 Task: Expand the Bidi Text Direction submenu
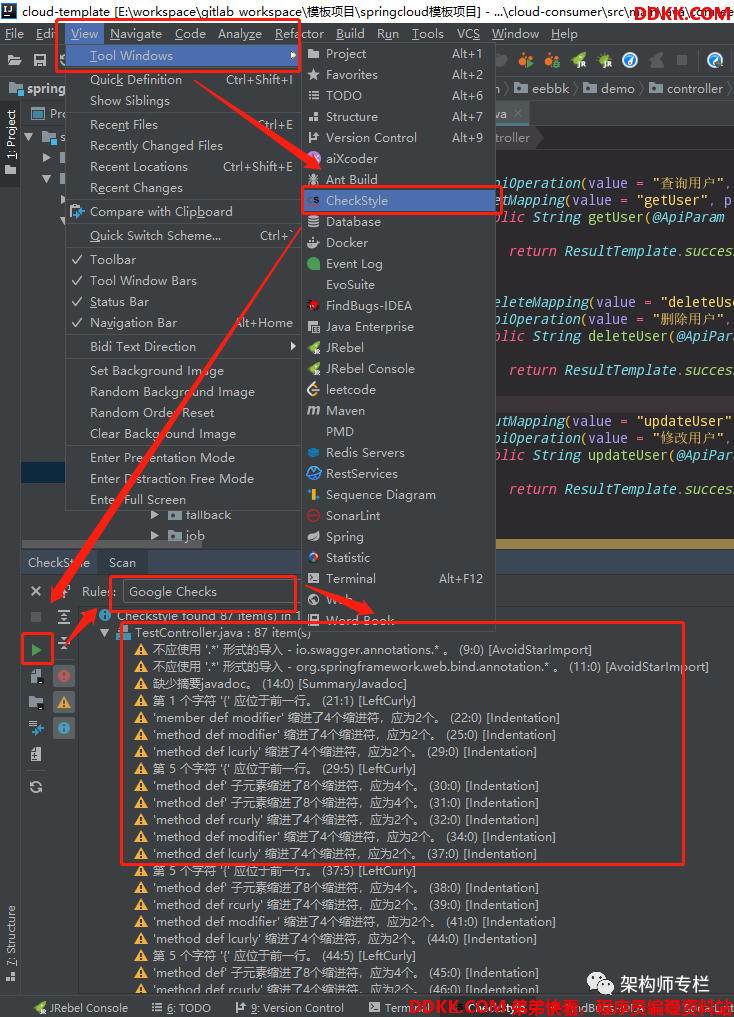[183, 346]
